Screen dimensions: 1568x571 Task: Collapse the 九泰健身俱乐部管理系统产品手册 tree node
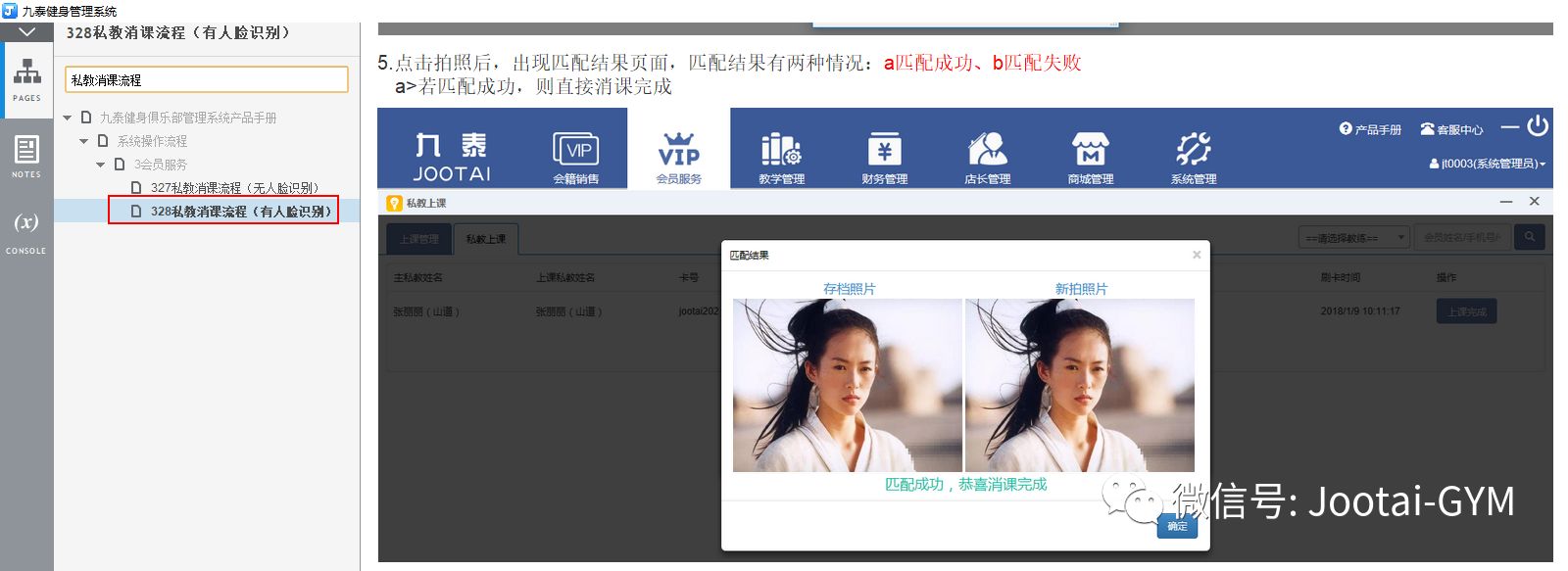pyautogui.click(x=68, y=118)
